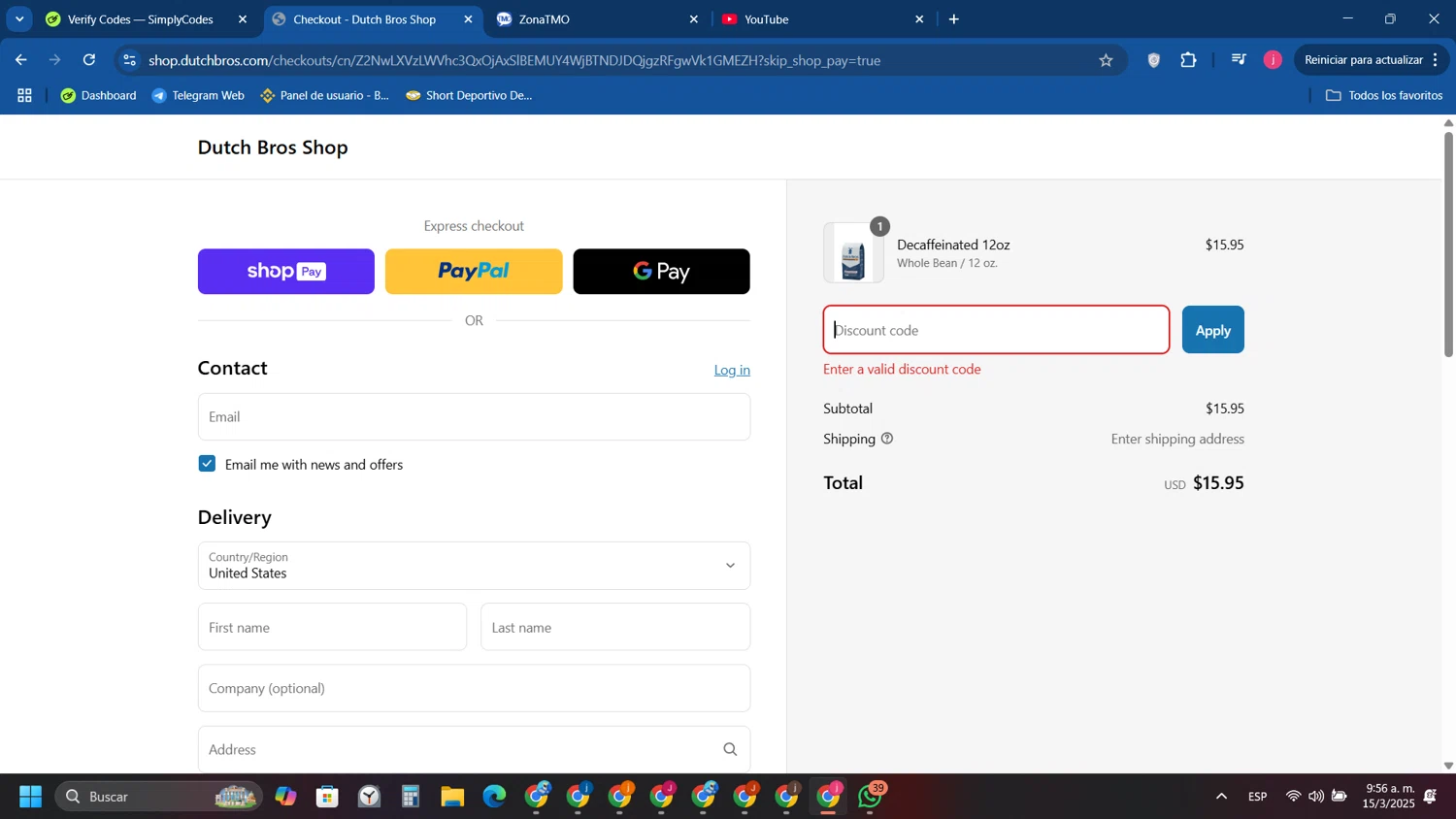The height and width of the screenshot is (819, 1456).
Task: Open the Chrome profile avatar
Action: click(1273, 60)
